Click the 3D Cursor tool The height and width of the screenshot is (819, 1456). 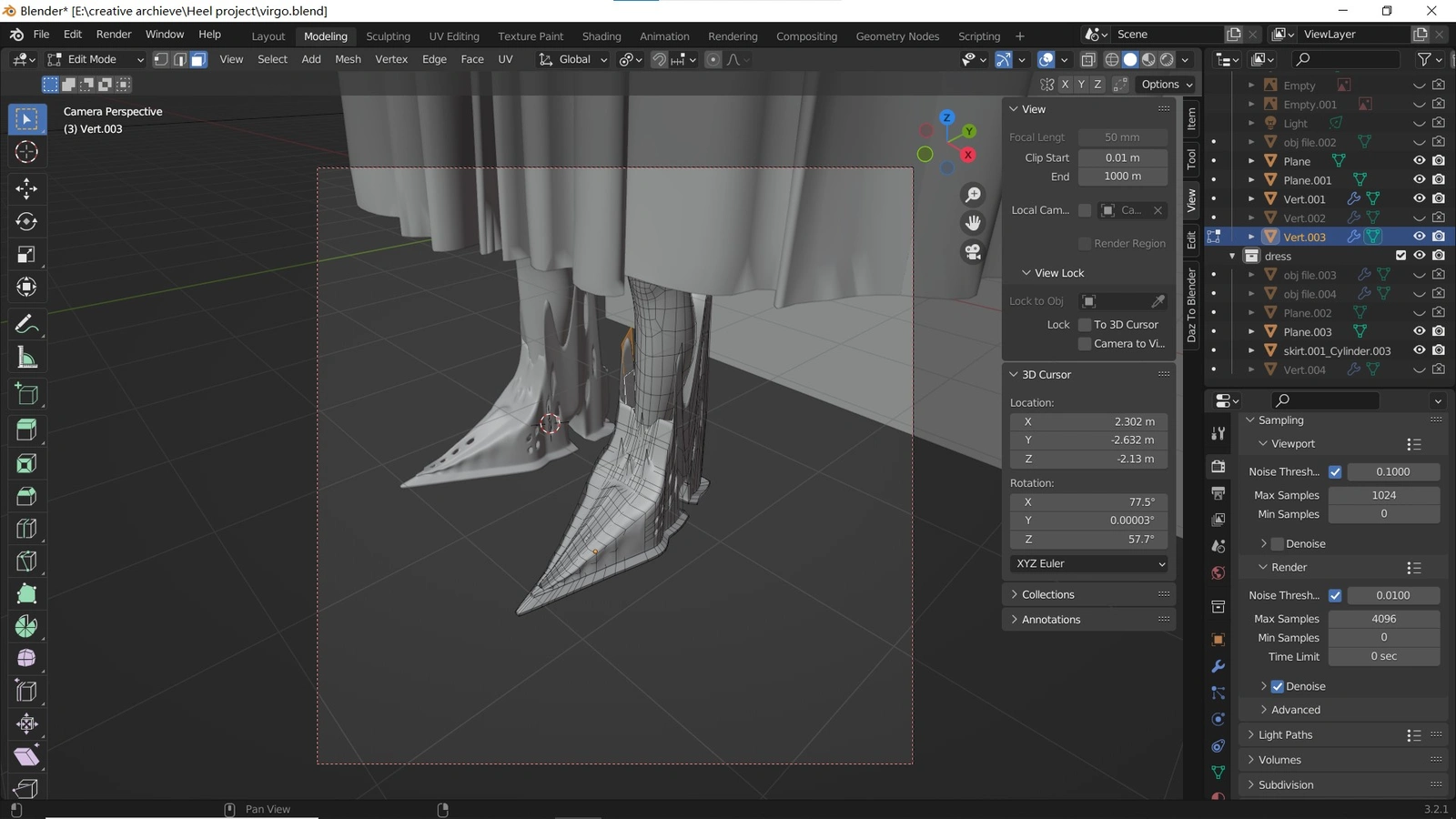tap(26, 152)
